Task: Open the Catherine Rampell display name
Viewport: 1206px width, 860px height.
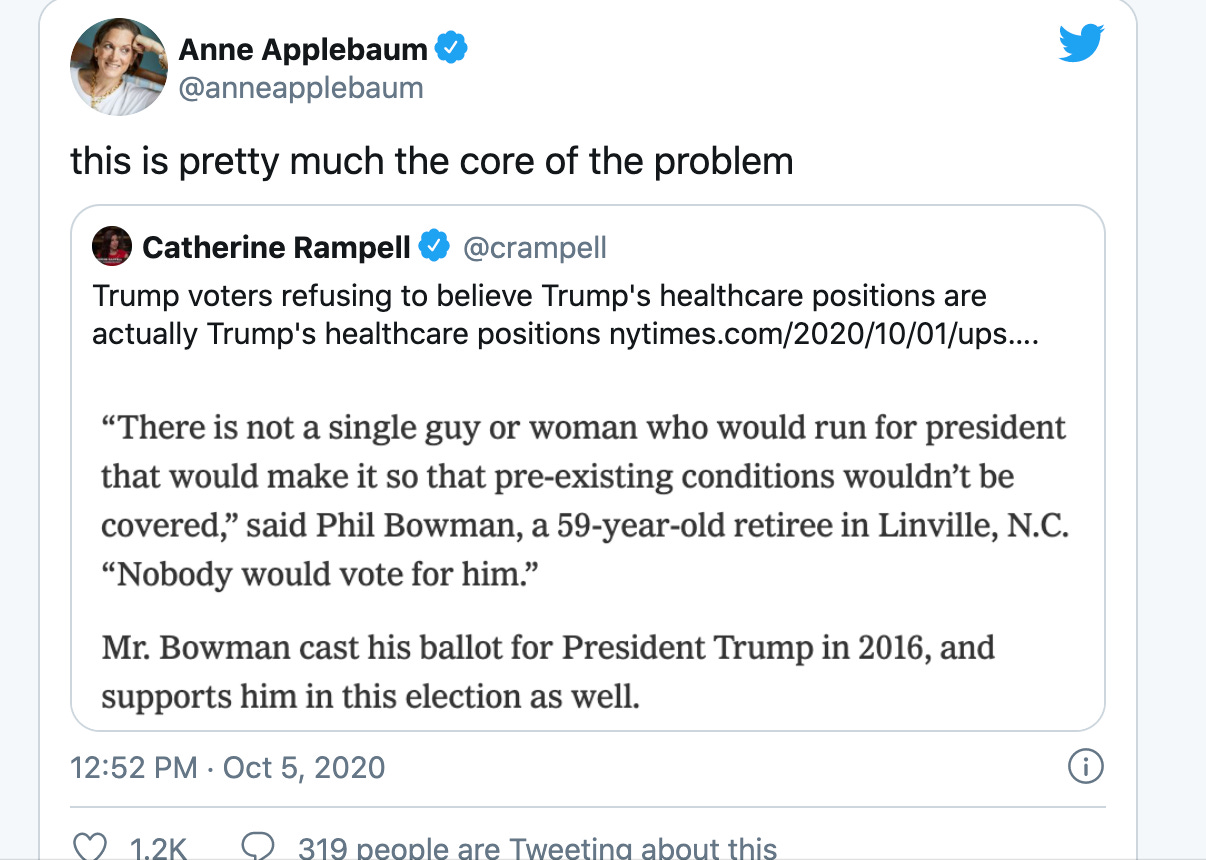Action: [276, 247]
